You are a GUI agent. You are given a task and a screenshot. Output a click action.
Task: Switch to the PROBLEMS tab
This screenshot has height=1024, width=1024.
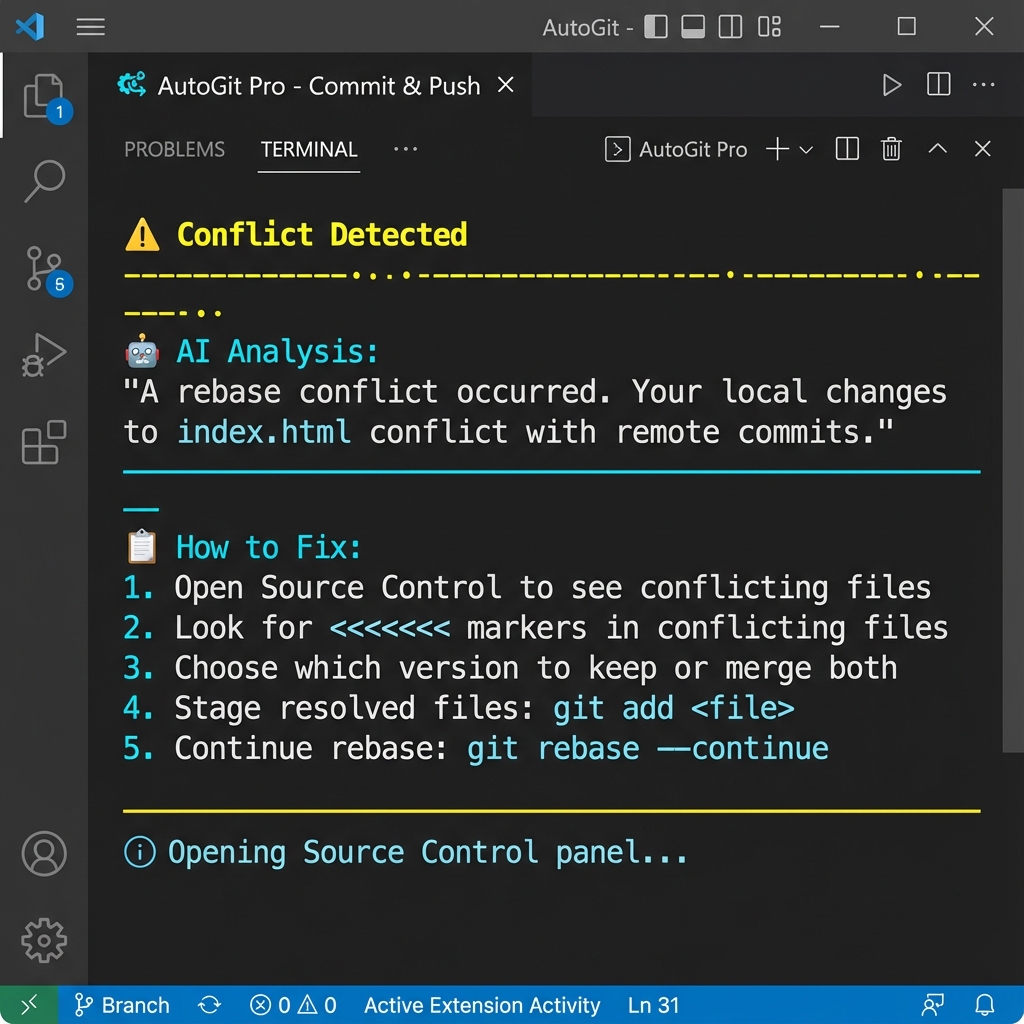[174, 149]
